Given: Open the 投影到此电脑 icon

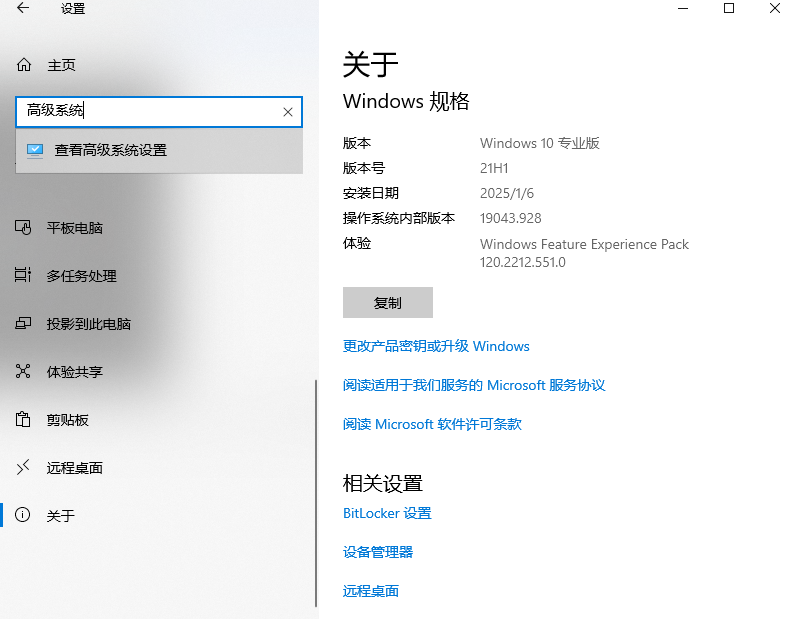Looking at the screenshot, I should 23,323.
